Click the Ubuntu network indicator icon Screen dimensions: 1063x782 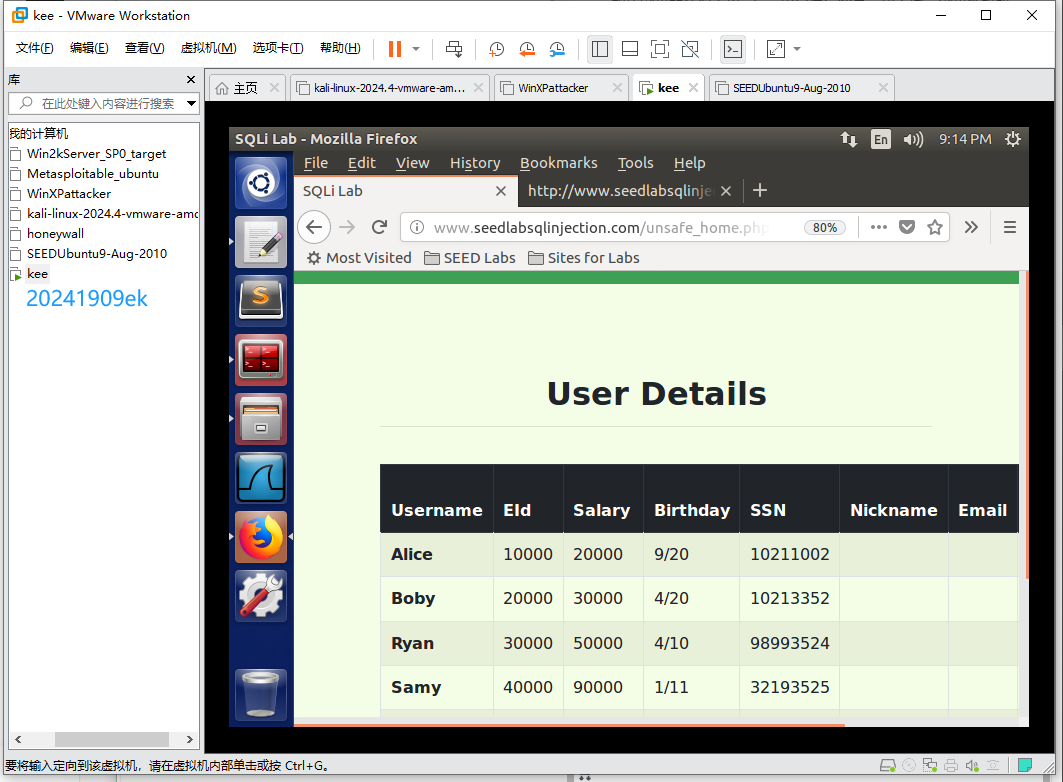click(x=849, y=140)
